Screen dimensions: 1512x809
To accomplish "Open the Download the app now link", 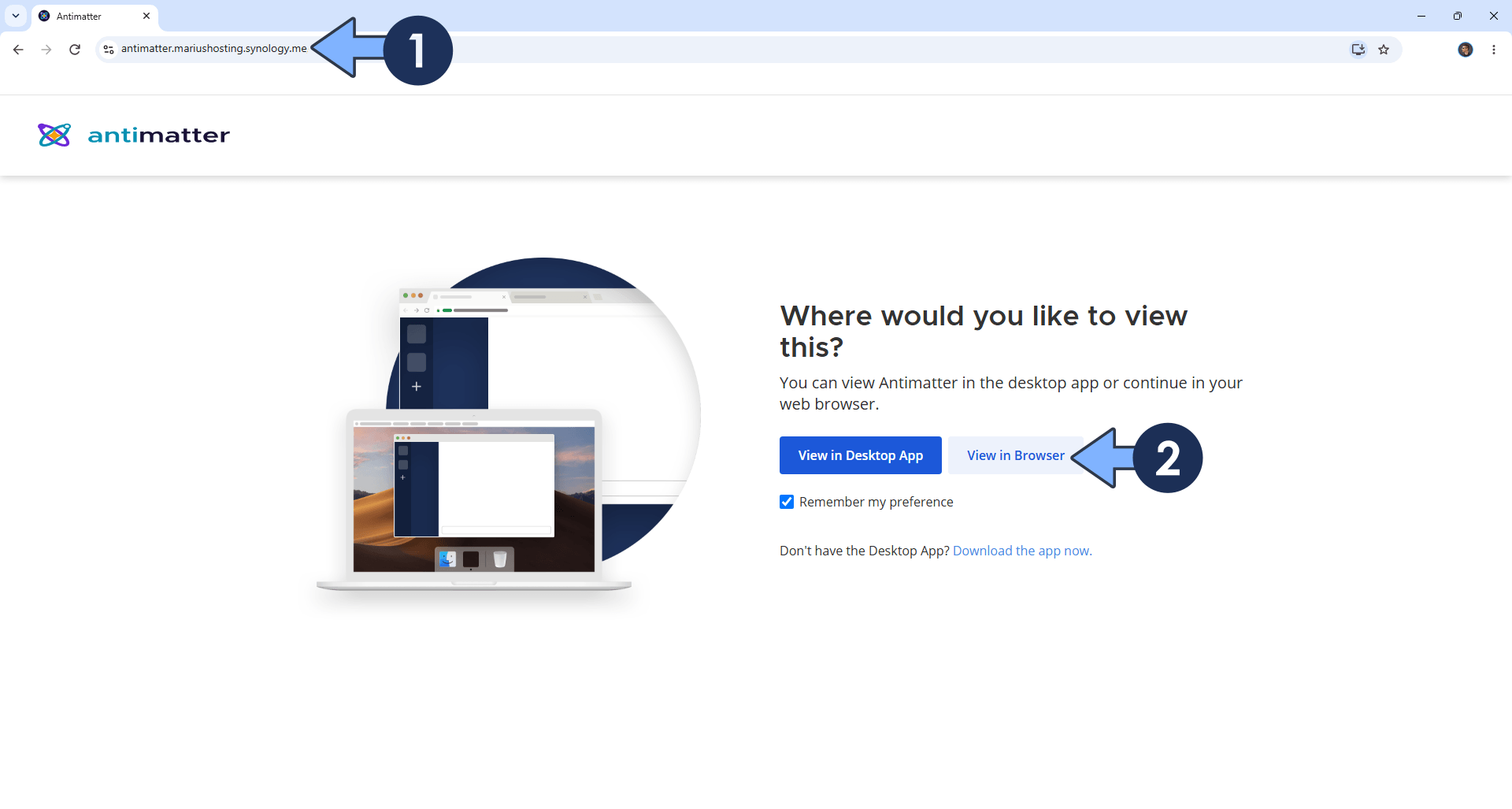I will (x=1022, y=551).
